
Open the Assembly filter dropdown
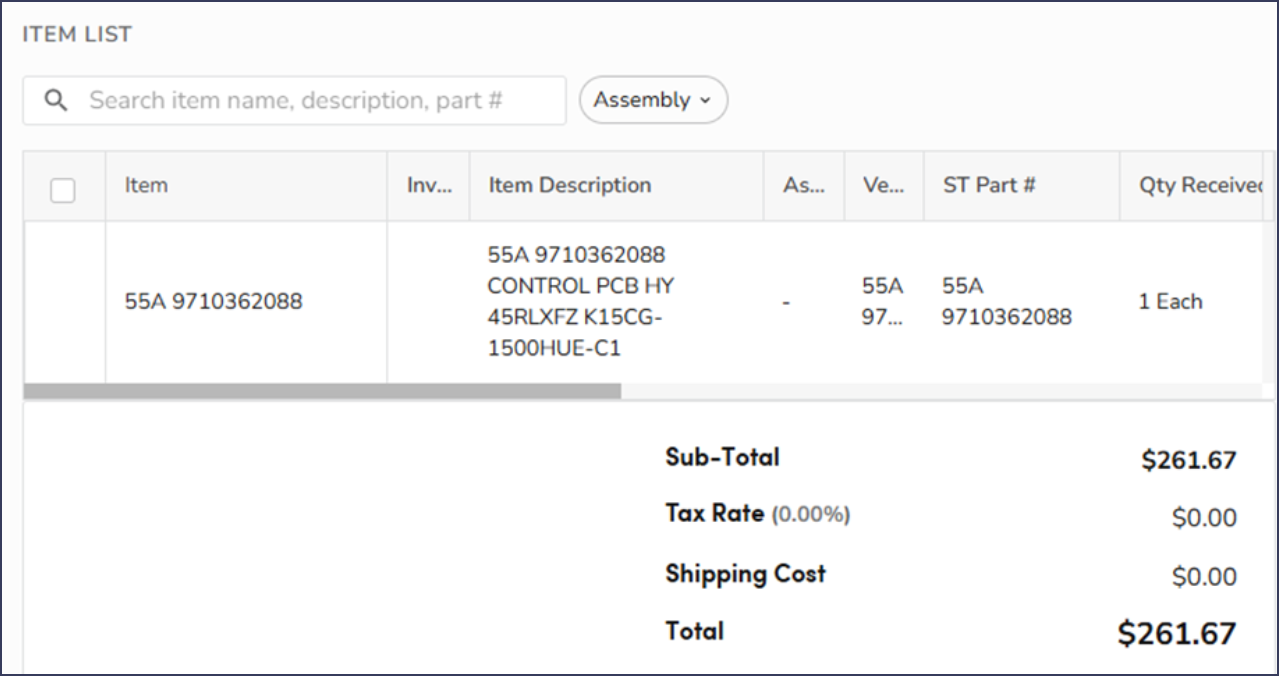point(653,100)
